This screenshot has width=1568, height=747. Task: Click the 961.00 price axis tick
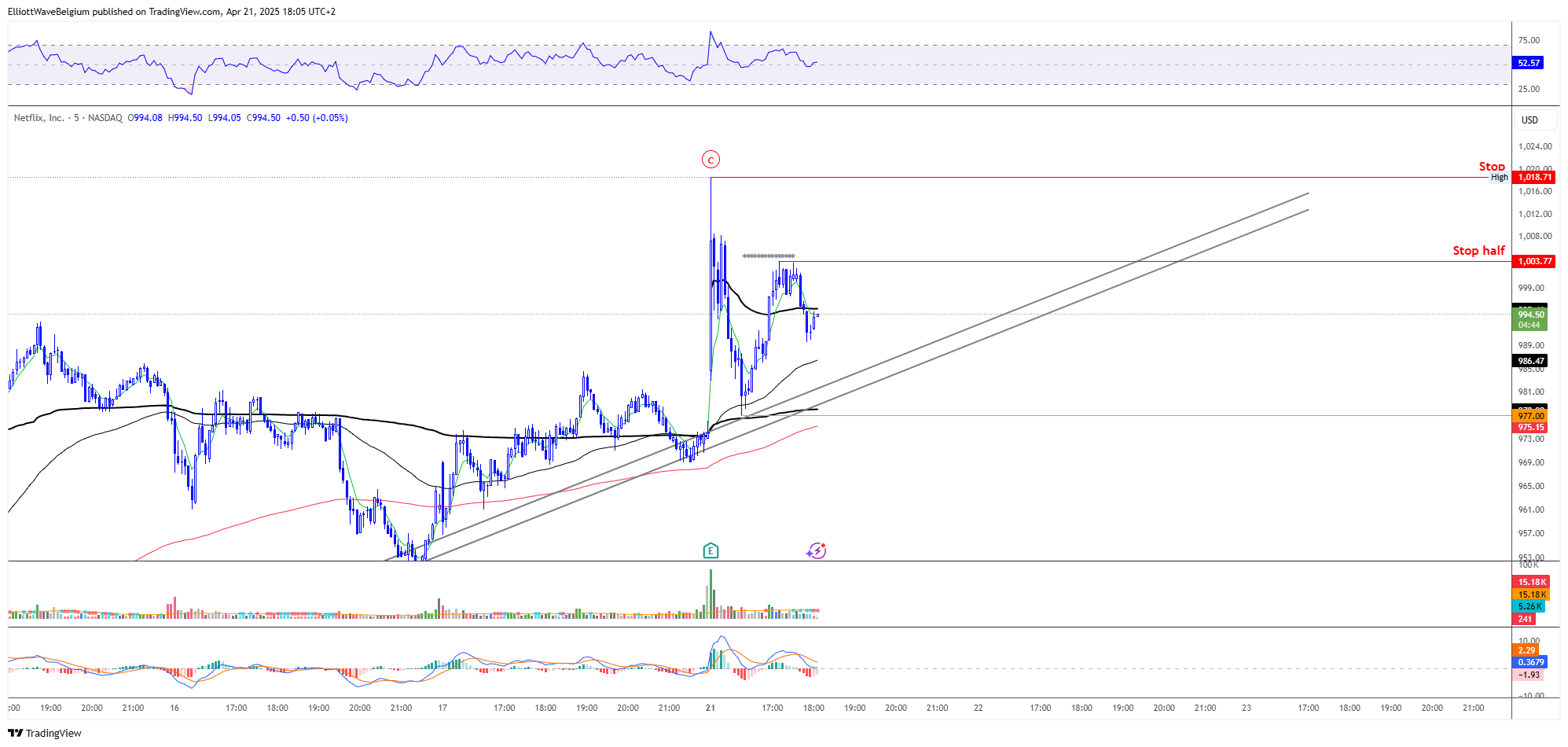click(1531, 510)
